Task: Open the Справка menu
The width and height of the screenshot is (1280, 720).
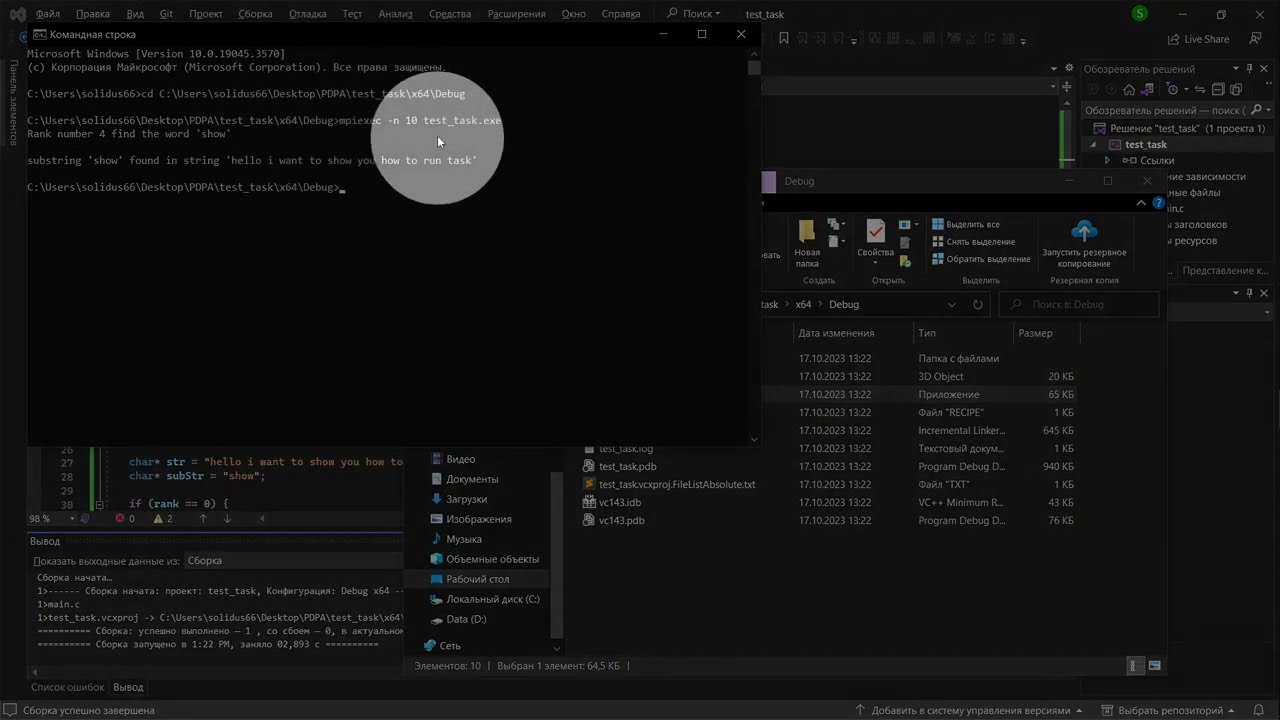Action: (x=622, y=14)
